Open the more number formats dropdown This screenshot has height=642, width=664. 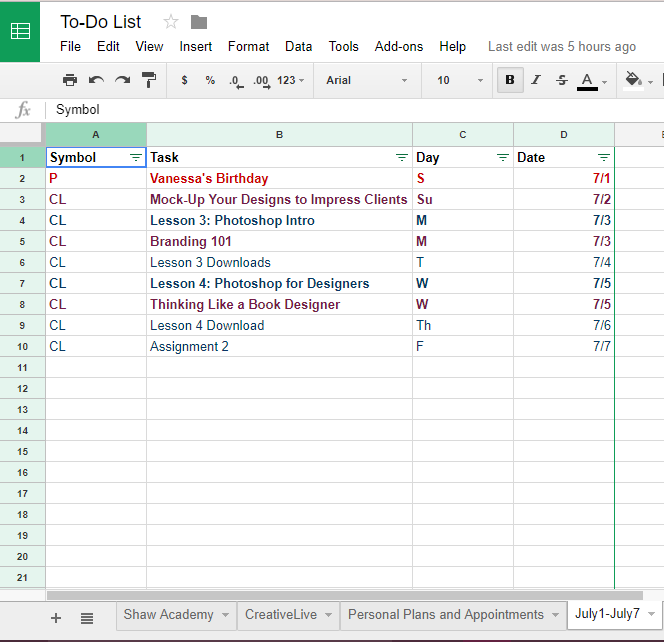click(290, 80)
